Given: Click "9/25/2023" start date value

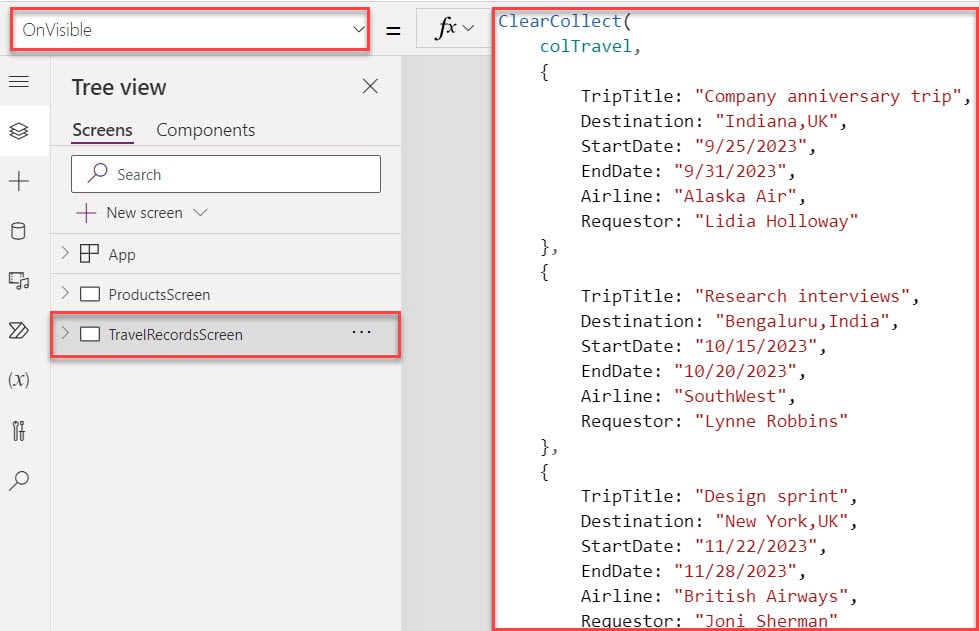Looking at the screenshot, I should (751, 146).
